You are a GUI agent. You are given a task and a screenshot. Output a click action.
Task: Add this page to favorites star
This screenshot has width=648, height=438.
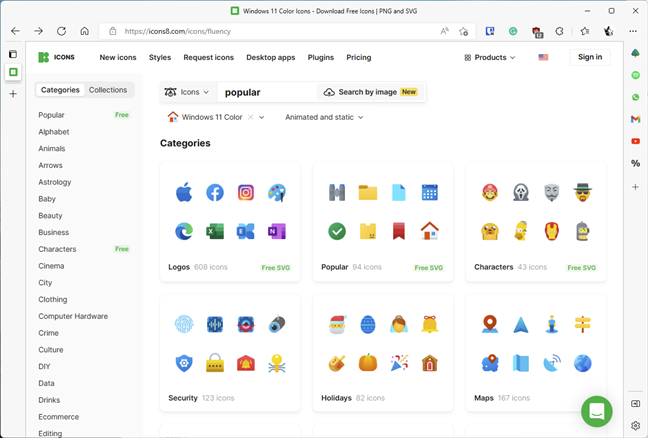(463, 31)
